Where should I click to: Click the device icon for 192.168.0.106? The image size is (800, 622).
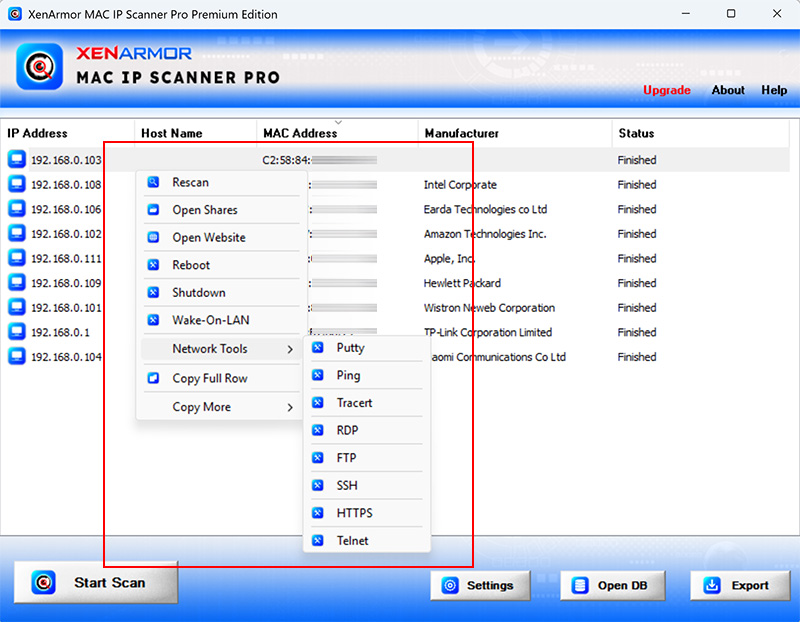pos(17,209)
